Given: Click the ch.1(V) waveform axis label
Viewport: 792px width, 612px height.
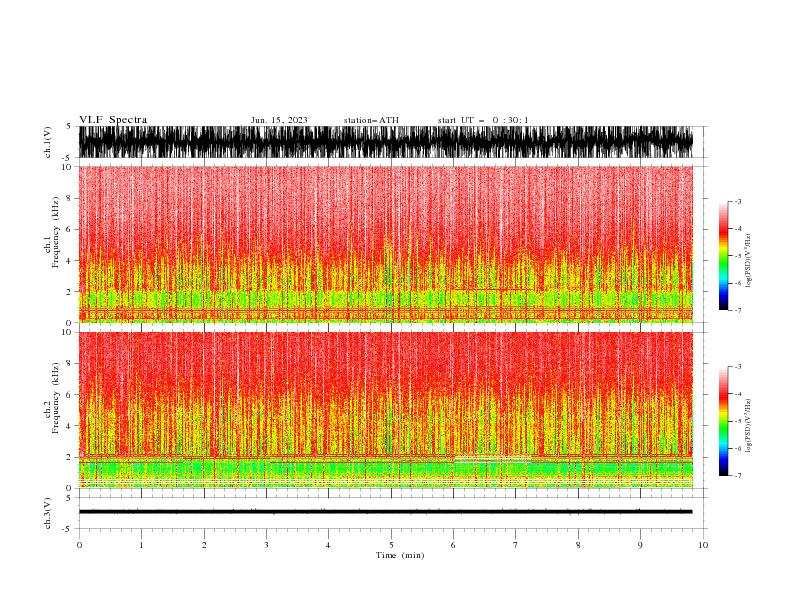Looking at the screenshot, I should 48,142.
